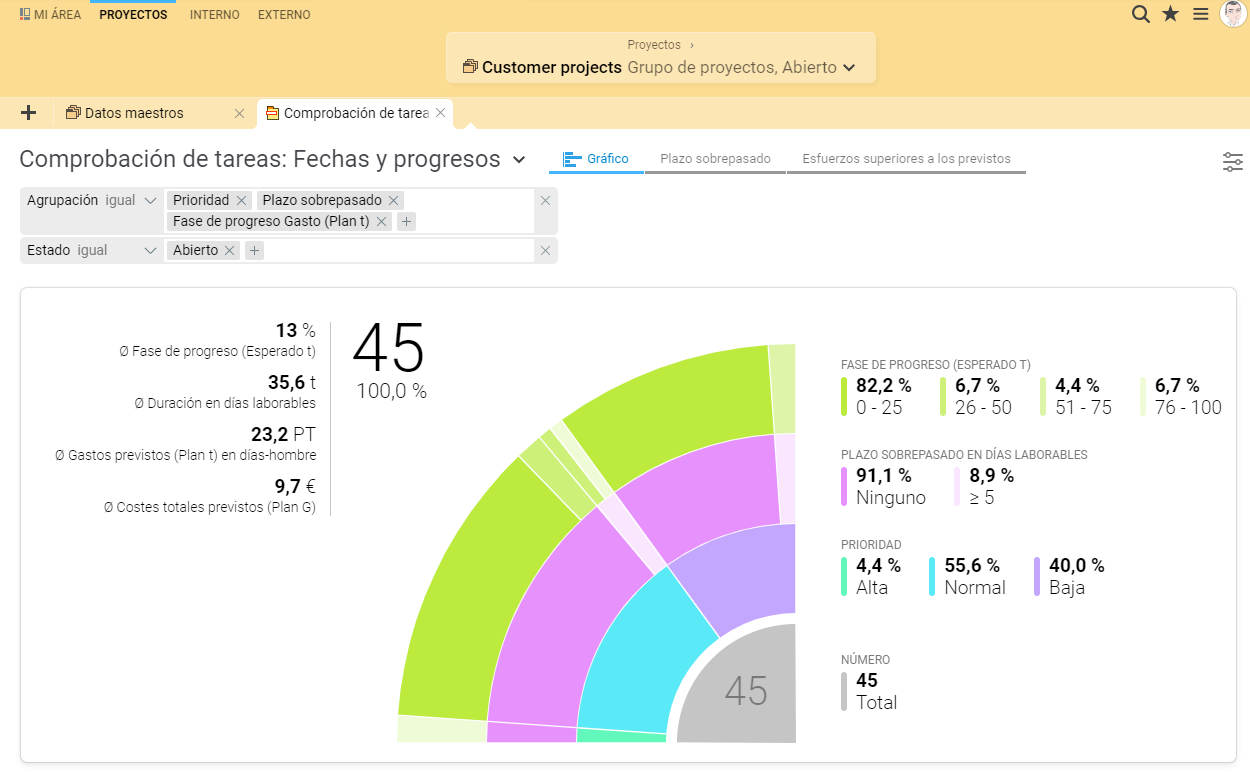Switch to Plazo sobrepasado tab
Viewport: 1250px width, 775px height.
point(715,159)
